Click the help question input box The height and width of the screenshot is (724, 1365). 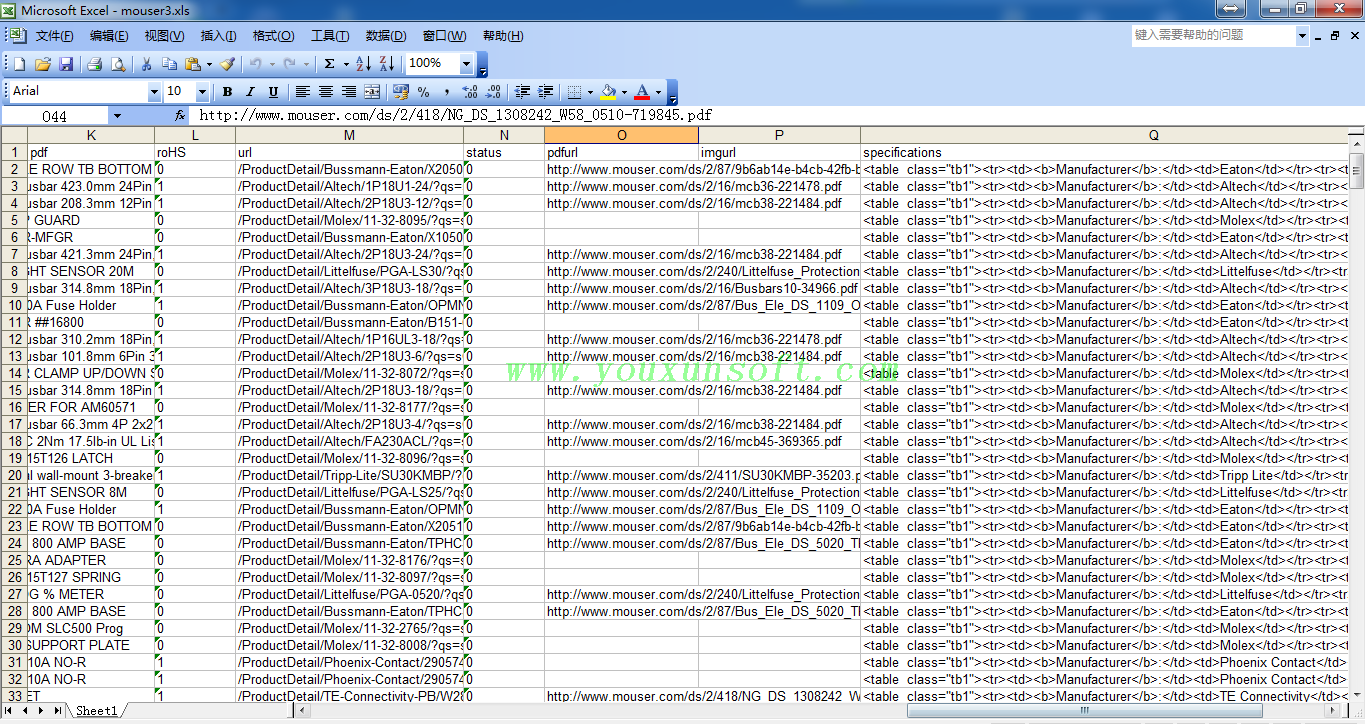(x=1214, y=36)
